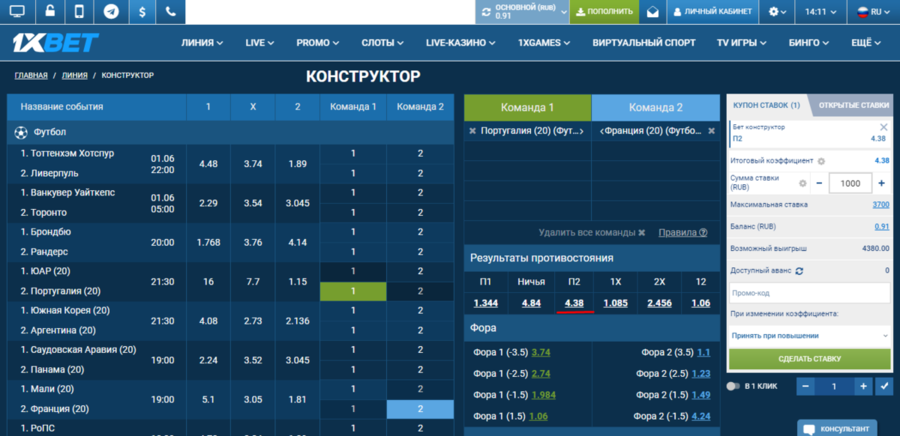Select the П2 odds 4.38
The width and height of the screenshot is (900, 436).
pos(575,303)
